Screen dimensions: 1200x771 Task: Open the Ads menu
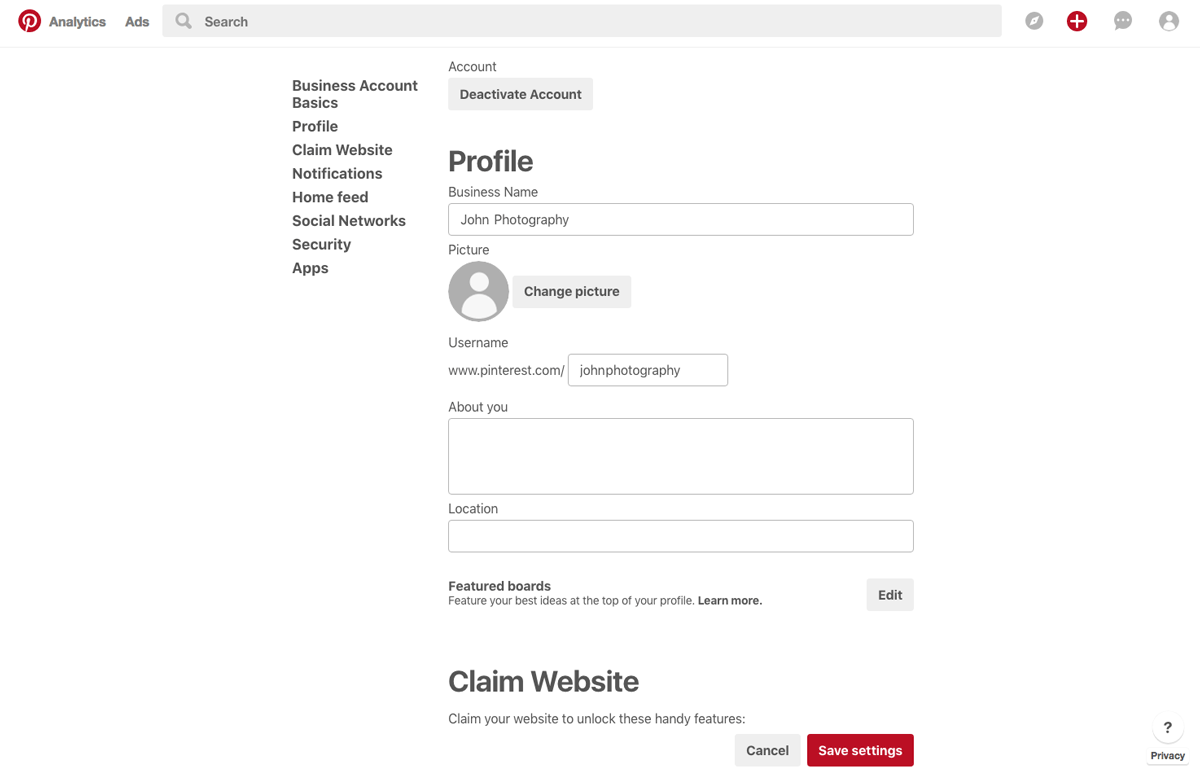click(x=137, y=21)
